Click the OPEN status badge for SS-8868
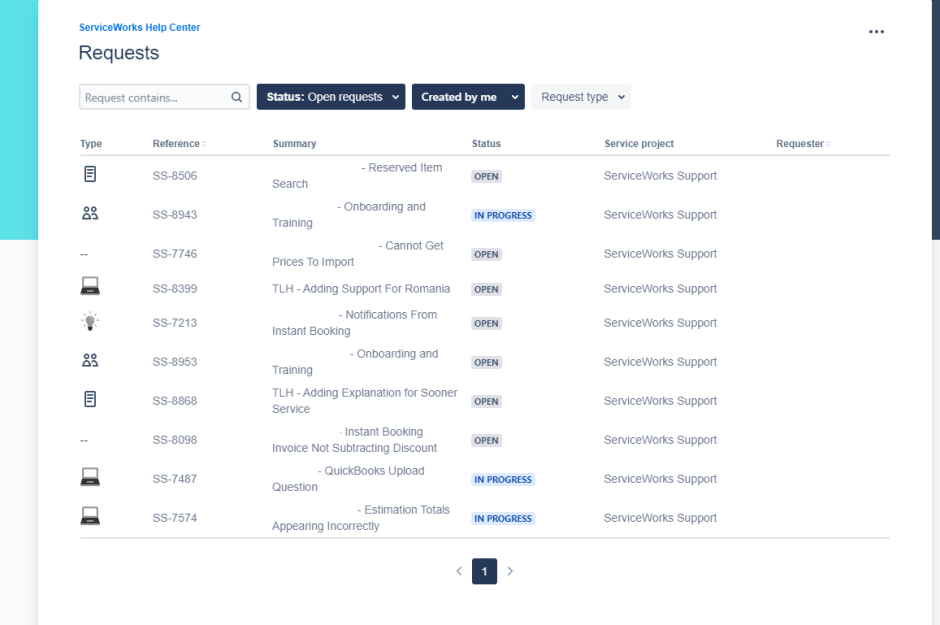 pos(486,401)
